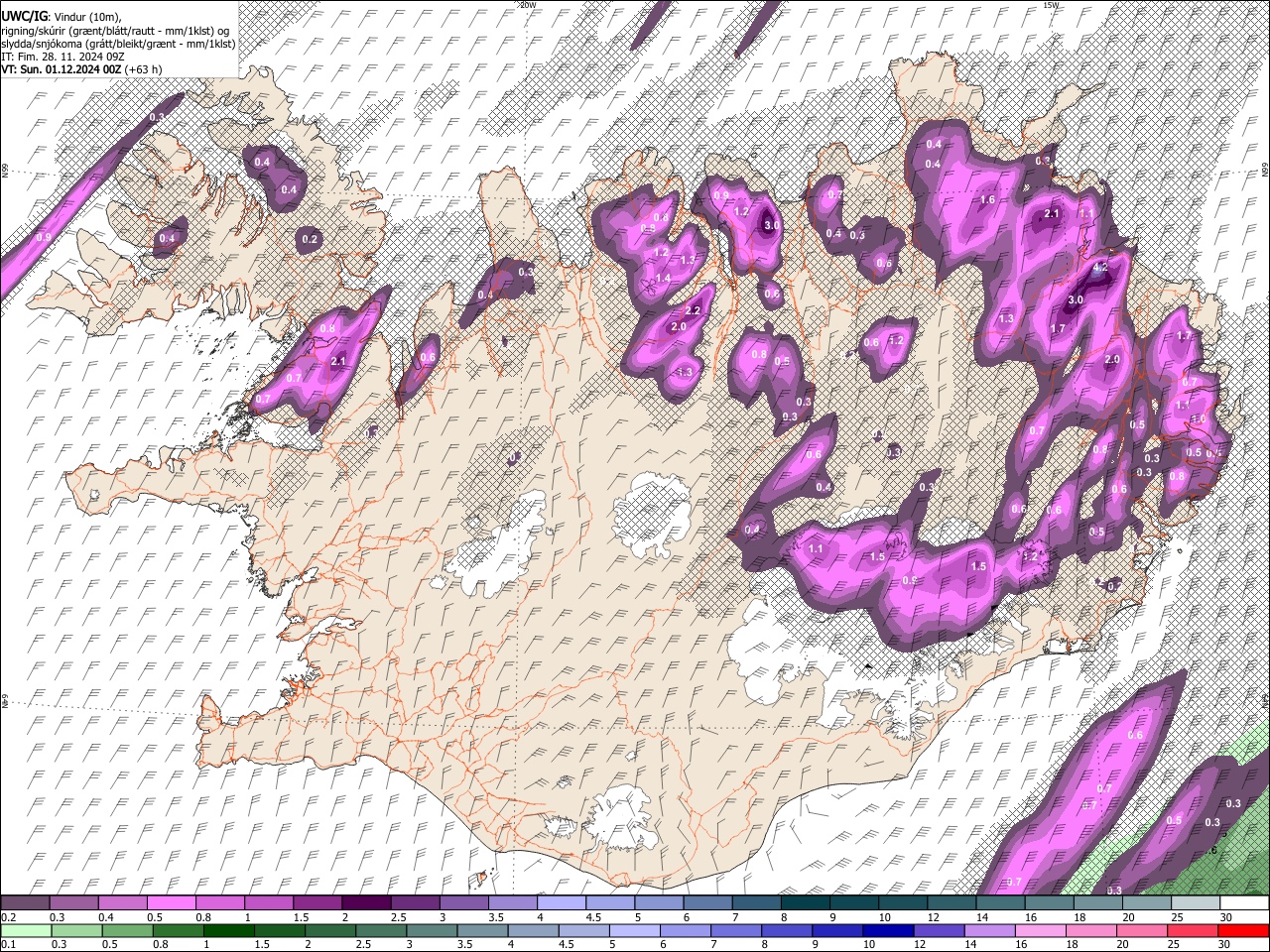The width and height of the screenshot is (1270, 952).
Task: Click the upper scale swatch between 25 and 30
Action: pos(1195,903)
